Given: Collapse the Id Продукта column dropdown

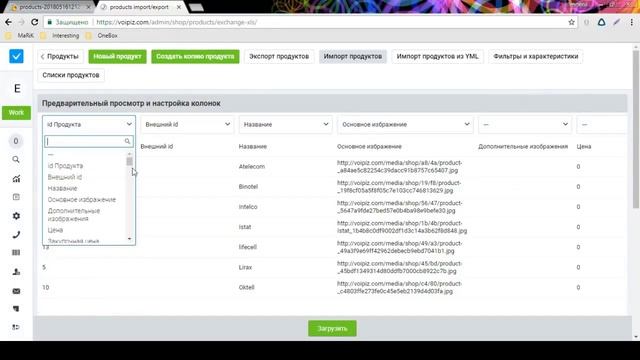Looking at the screenshot, I should [x=89, y=124].
